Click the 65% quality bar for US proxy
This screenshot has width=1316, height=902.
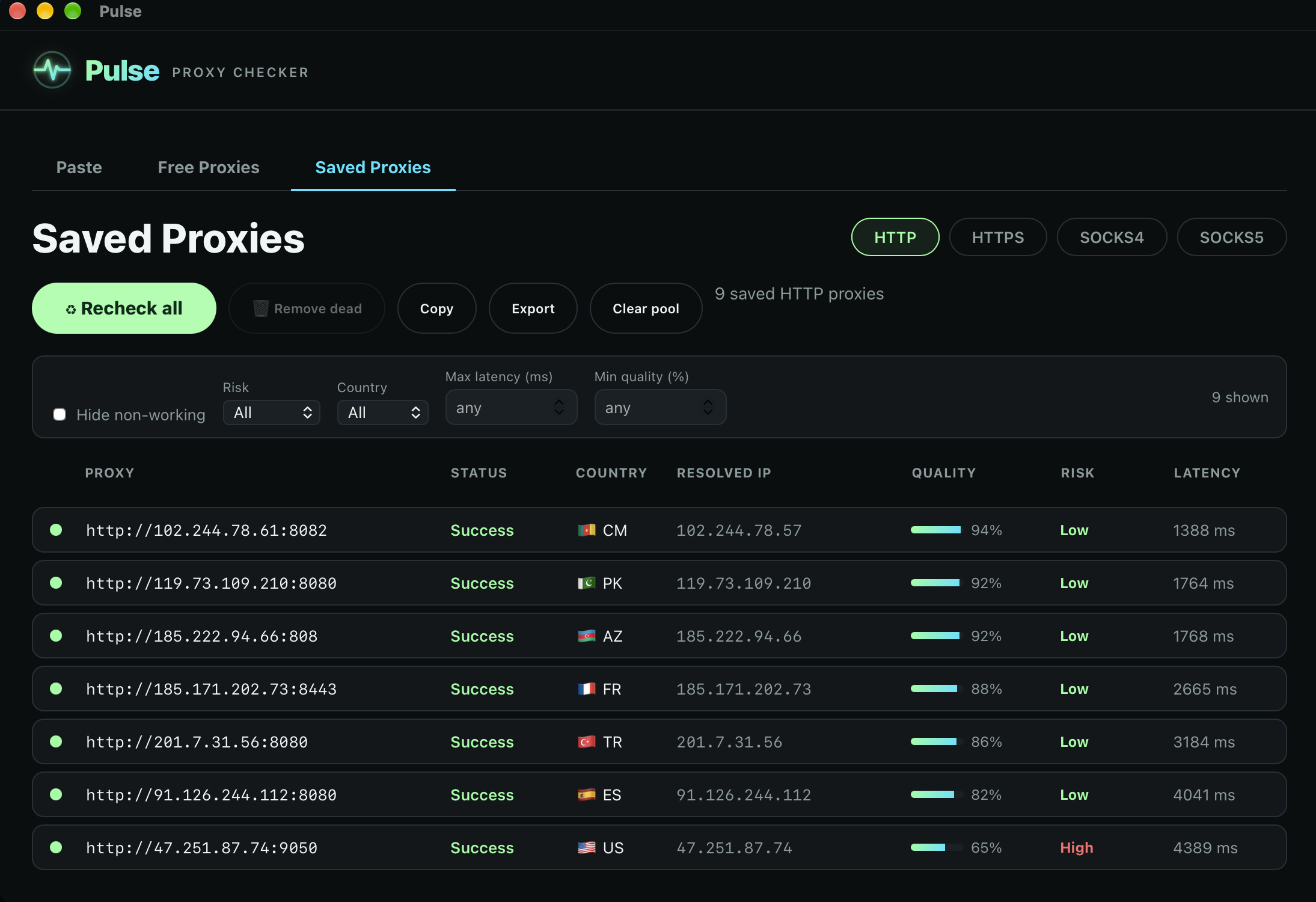click(936, 847)
